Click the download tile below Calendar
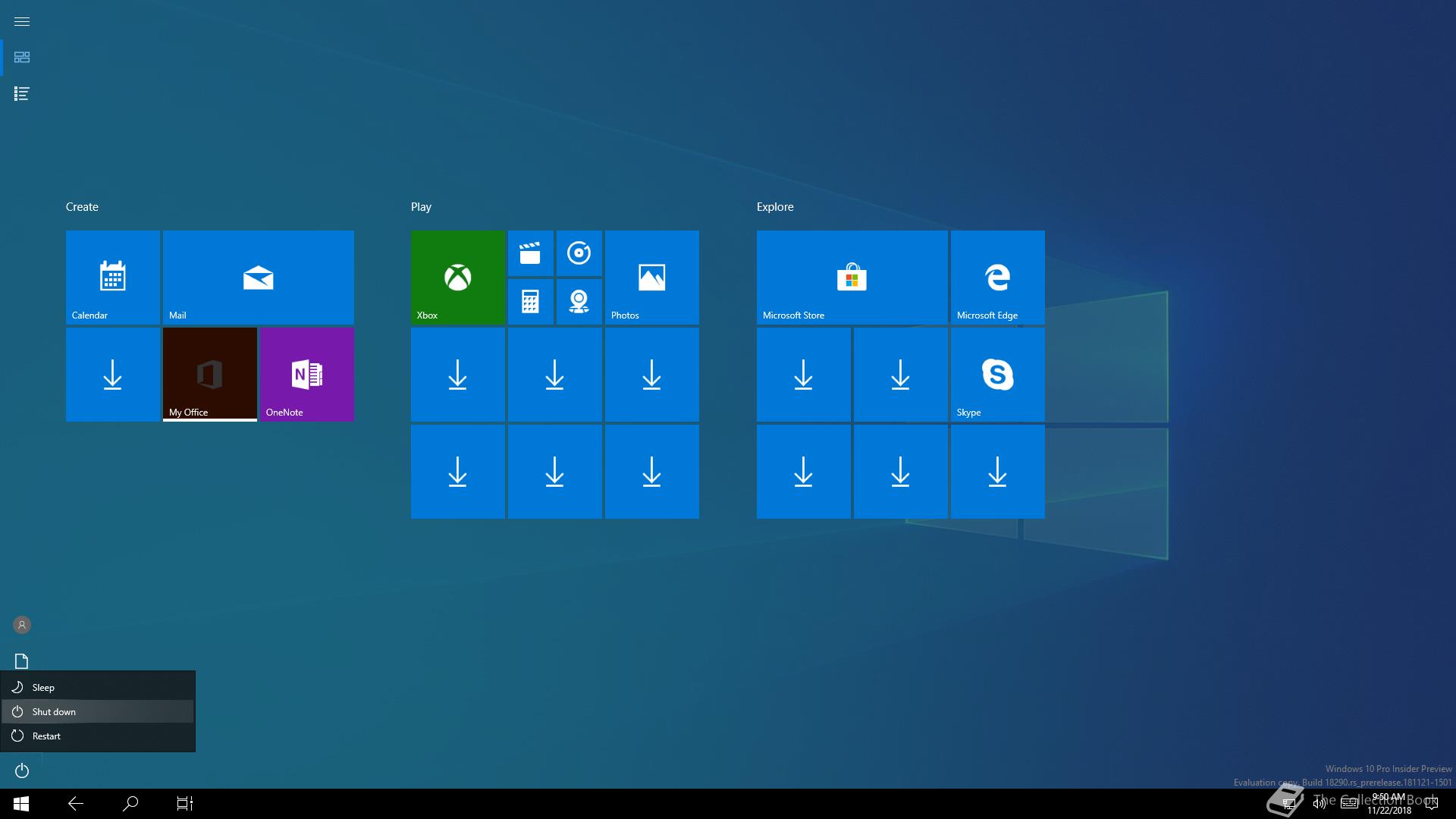This screenshot has width=1456, height=819. (113, 375)
